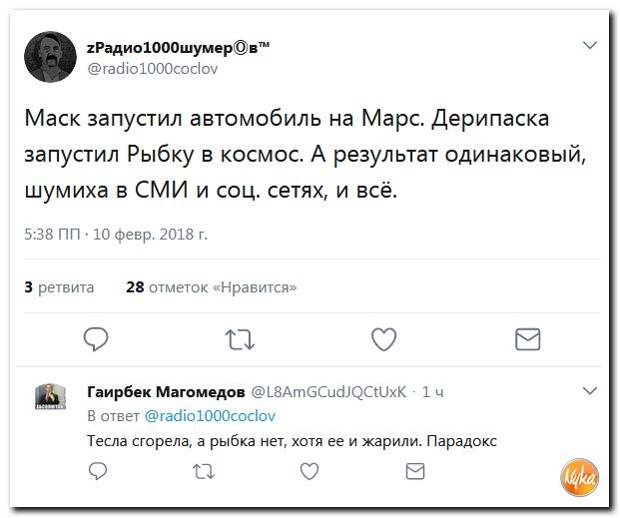Retweet the main tweet about Маск
Viewport: 620px width, 518px height.
coord(240,340)
